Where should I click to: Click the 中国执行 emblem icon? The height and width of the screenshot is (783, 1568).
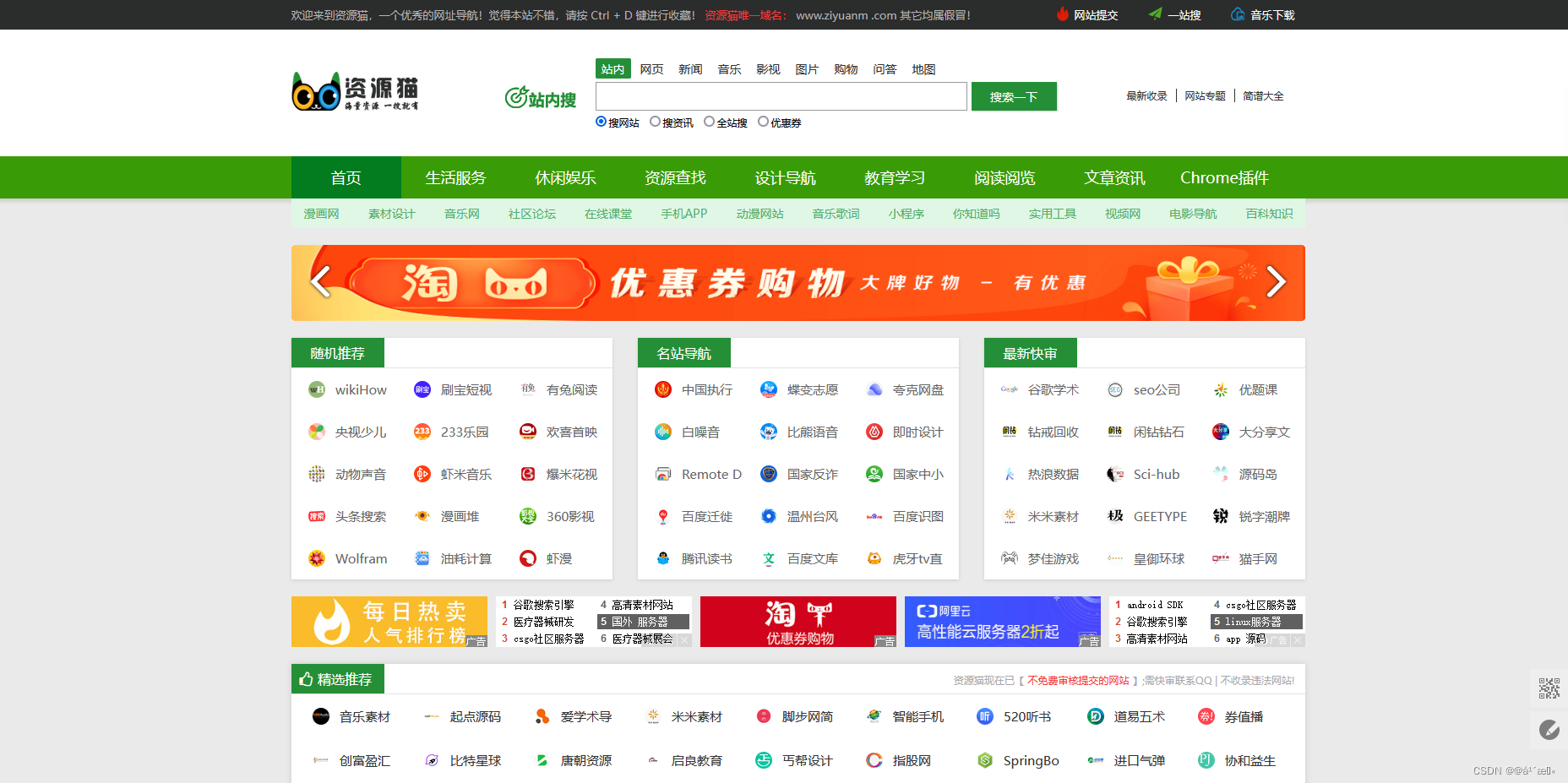[663, 389]
